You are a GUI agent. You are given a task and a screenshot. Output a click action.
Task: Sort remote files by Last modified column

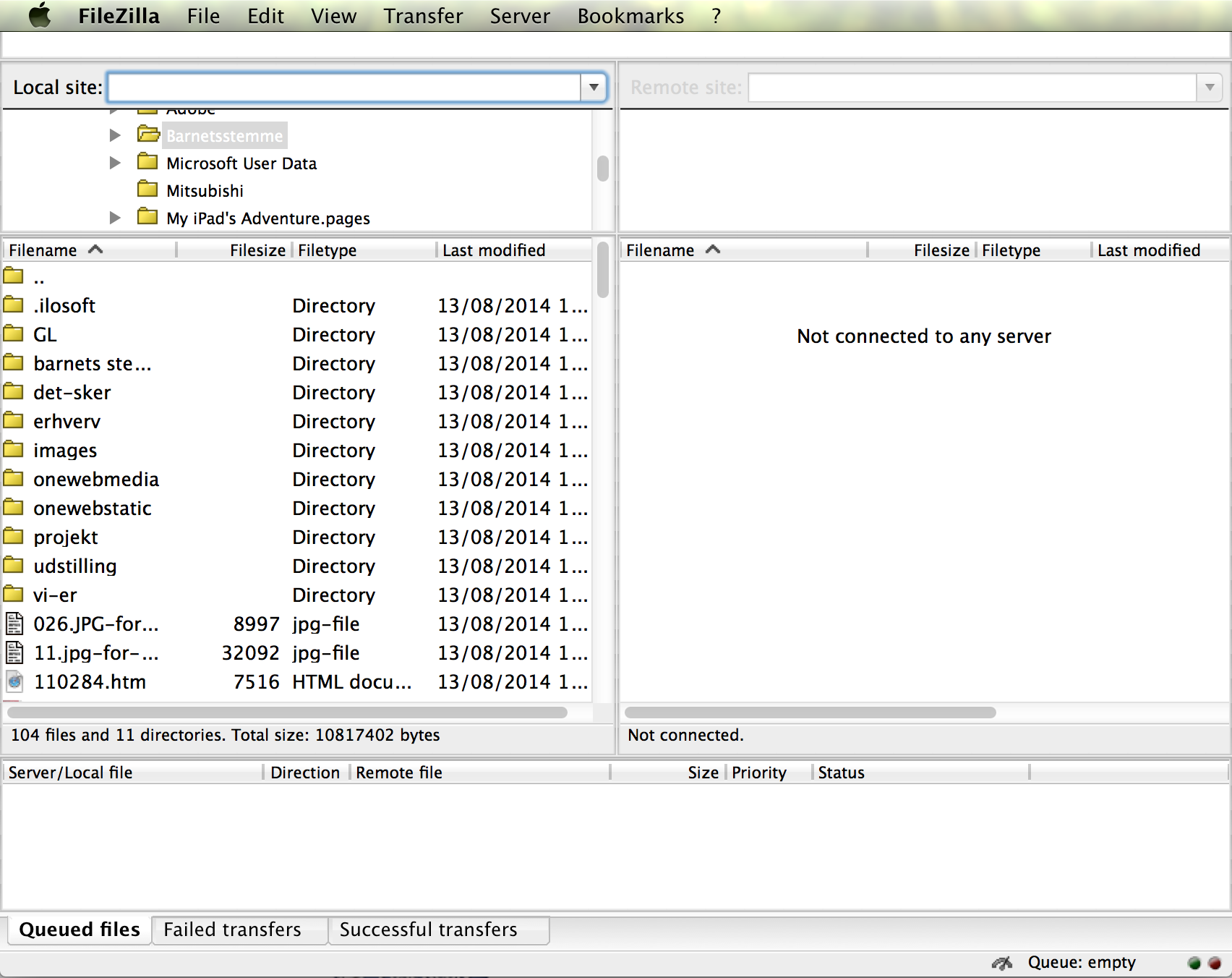coord(1160,250)
